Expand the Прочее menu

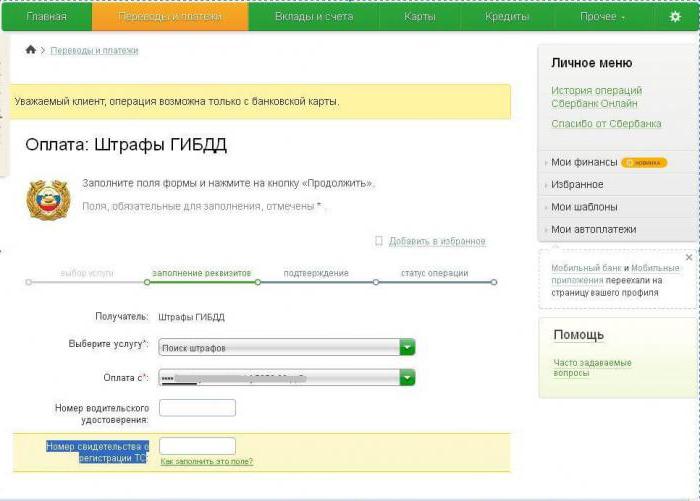pos(602,17)
